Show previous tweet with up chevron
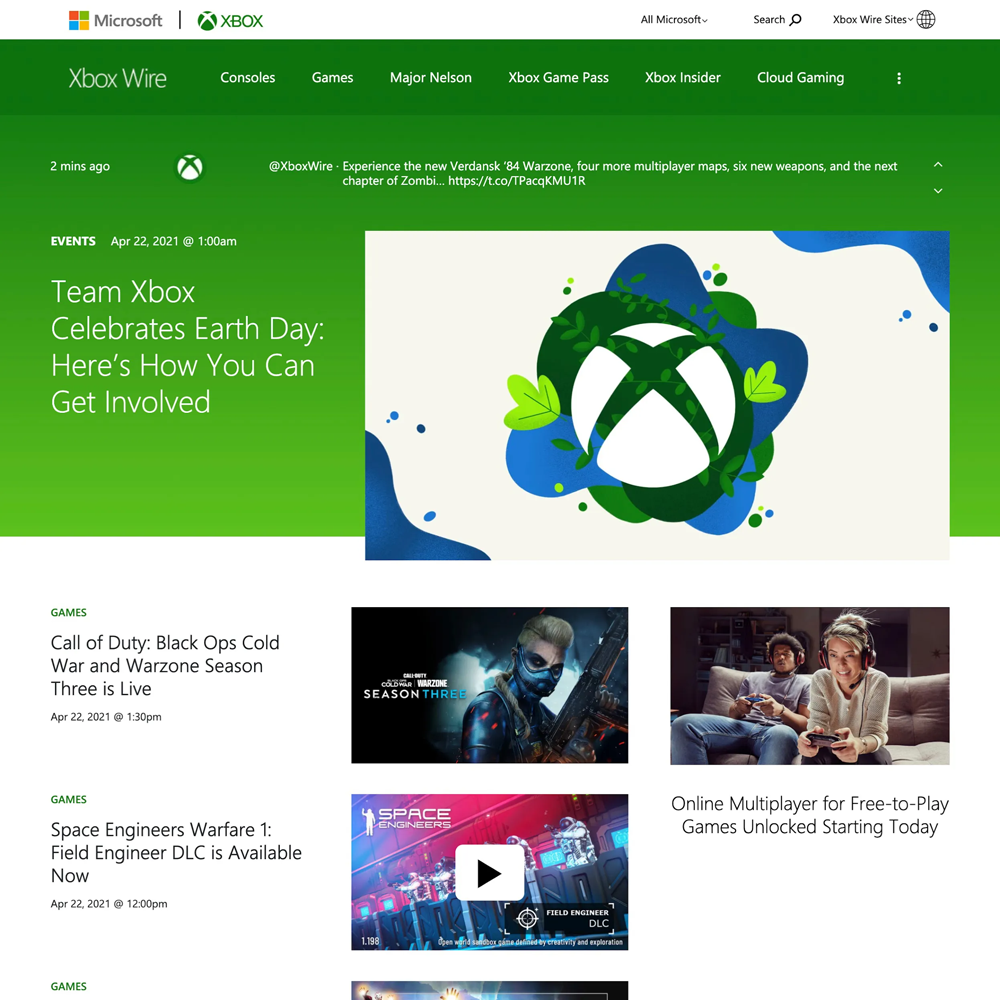 [x=938, y=164]
